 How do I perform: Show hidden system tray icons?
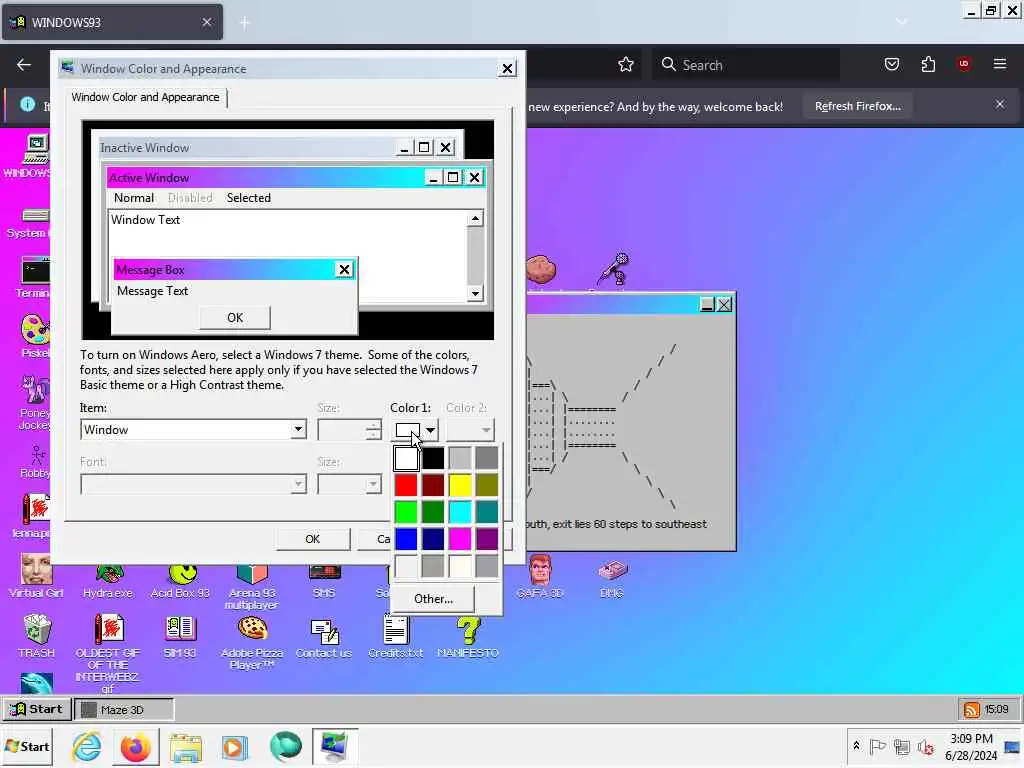click(856, 746)
